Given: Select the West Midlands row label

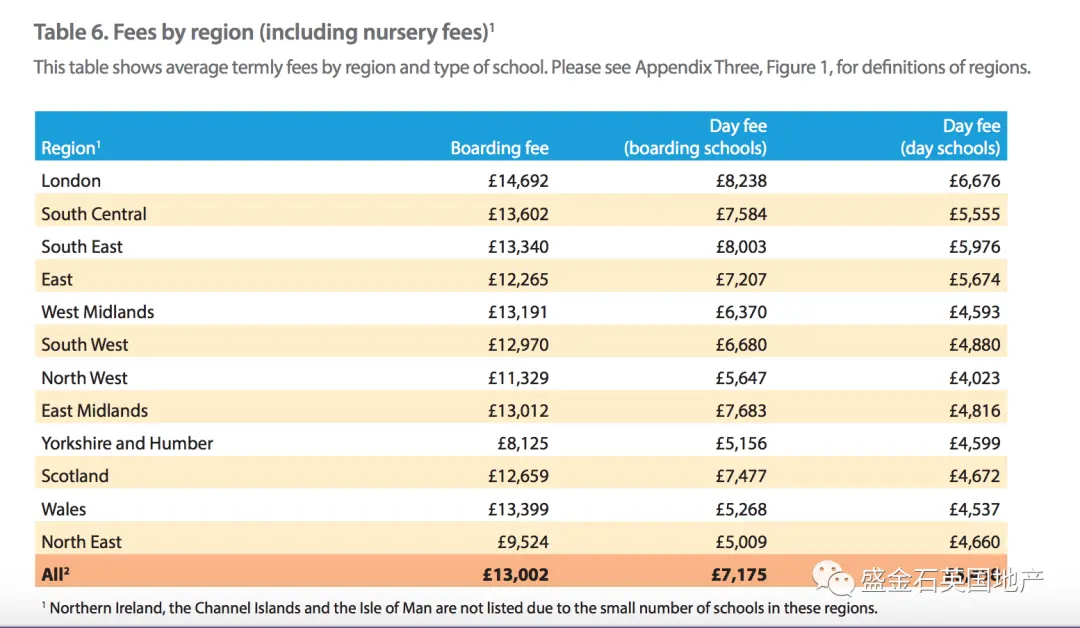Looking at the screenshot, I should tap(98, 312).
